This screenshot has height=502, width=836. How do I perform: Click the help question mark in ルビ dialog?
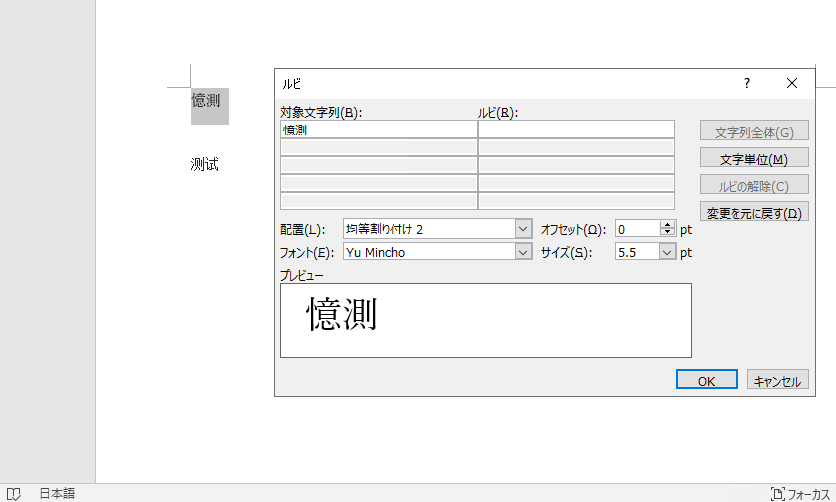[x=746, y=83]
